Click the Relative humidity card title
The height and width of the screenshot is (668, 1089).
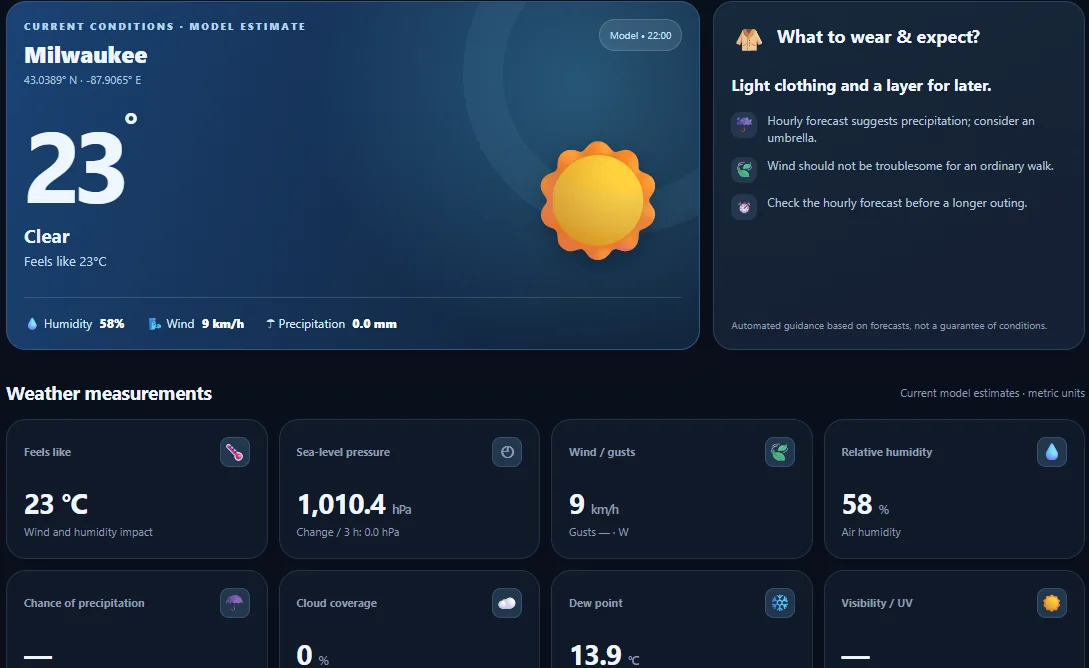tap(887, 452)
